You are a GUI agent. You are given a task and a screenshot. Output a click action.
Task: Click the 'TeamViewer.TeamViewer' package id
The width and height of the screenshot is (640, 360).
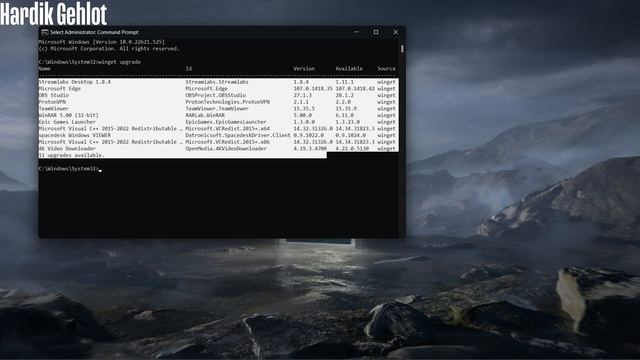[x=217, y=109]
